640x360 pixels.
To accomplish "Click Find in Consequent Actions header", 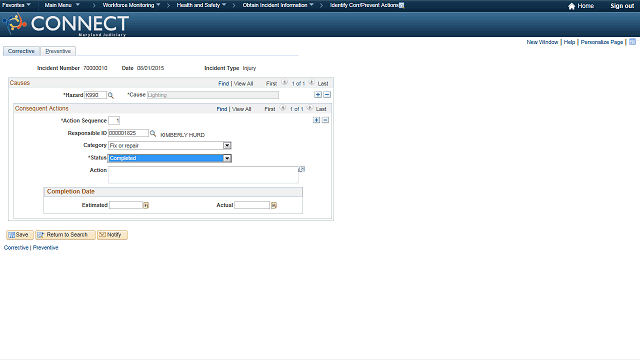I will [x=222, y=109].
